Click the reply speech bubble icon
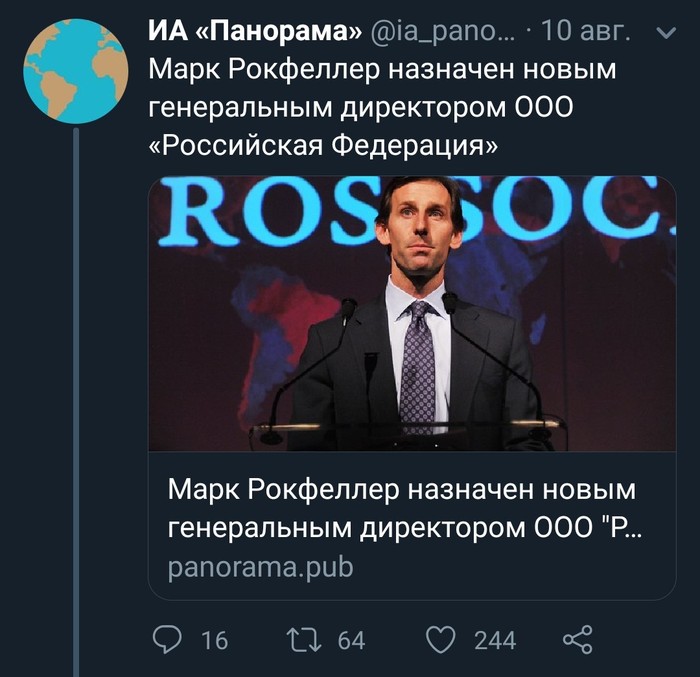Screen dimensions: 700x677 (167, 639)
